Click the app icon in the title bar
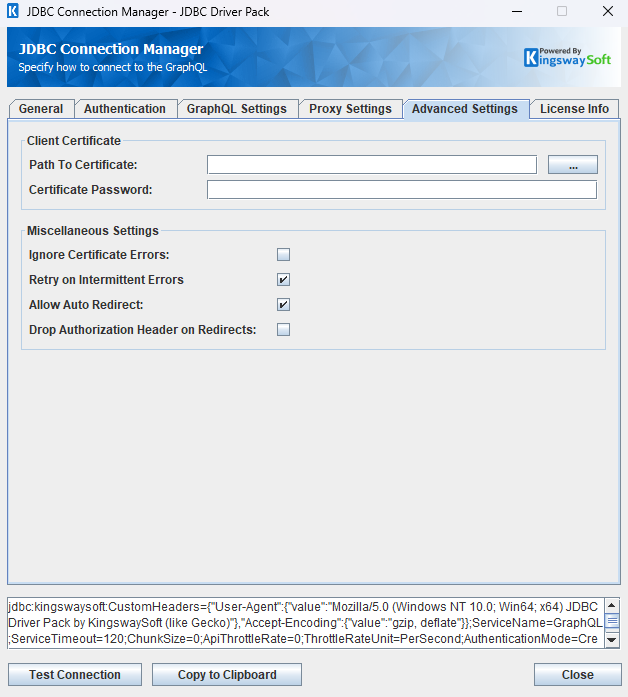 (13, 11)
